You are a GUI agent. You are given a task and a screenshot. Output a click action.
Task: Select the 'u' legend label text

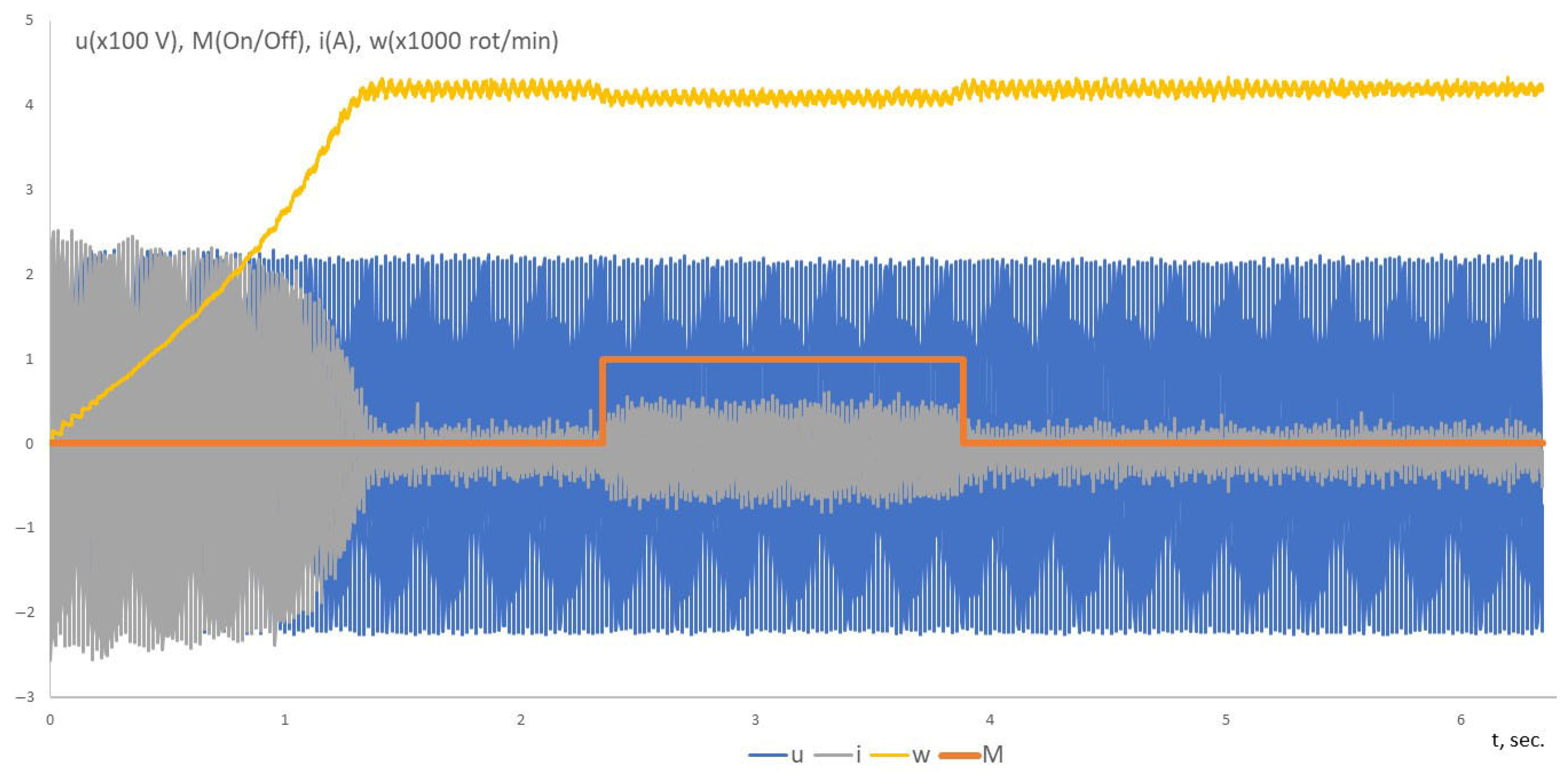[797, 755]
